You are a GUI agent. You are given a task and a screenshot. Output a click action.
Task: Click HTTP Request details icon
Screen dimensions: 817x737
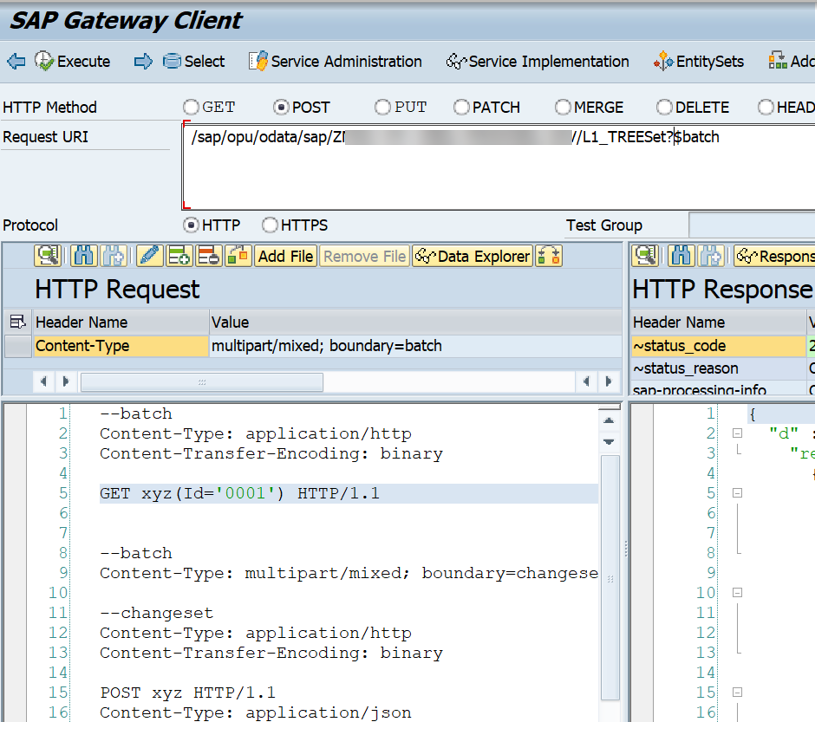tap(48, 256)
